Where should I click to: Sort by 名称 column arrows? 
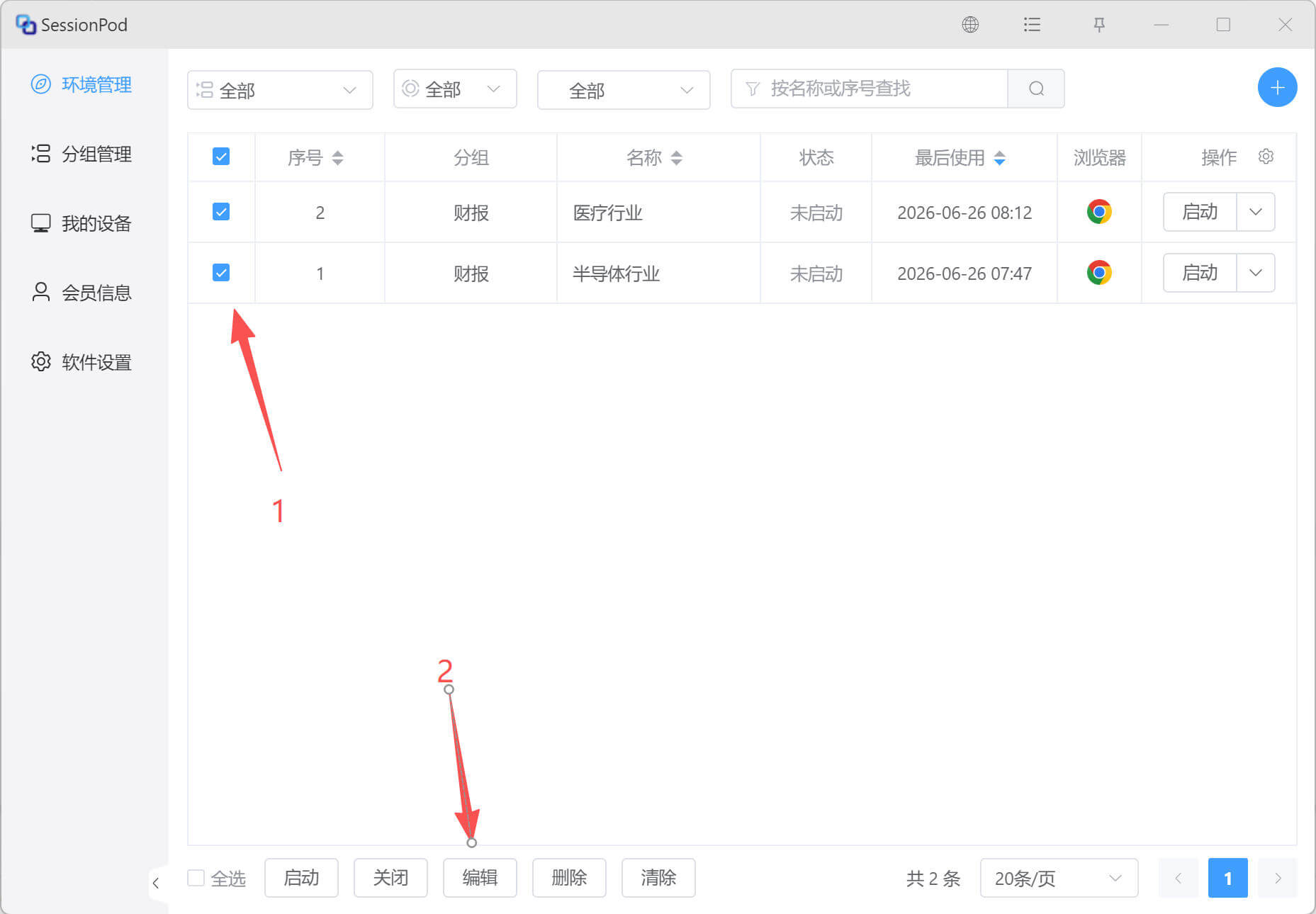[x=677, y=157]
